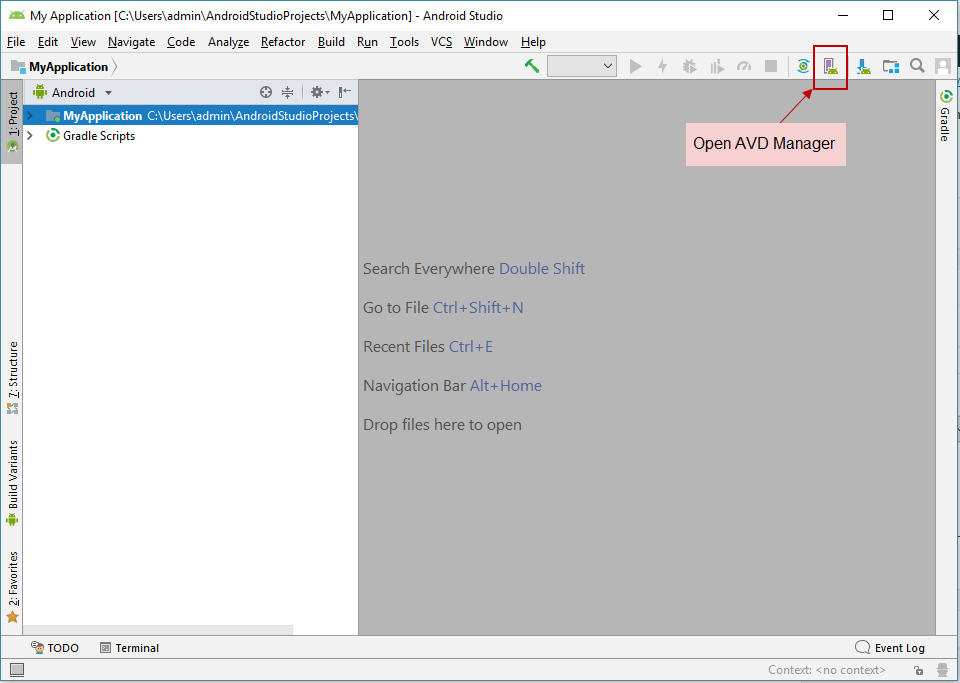Toggle the Build Variants tool window tab
This screenshot has width=960, height=683.
tap(12, 483)
